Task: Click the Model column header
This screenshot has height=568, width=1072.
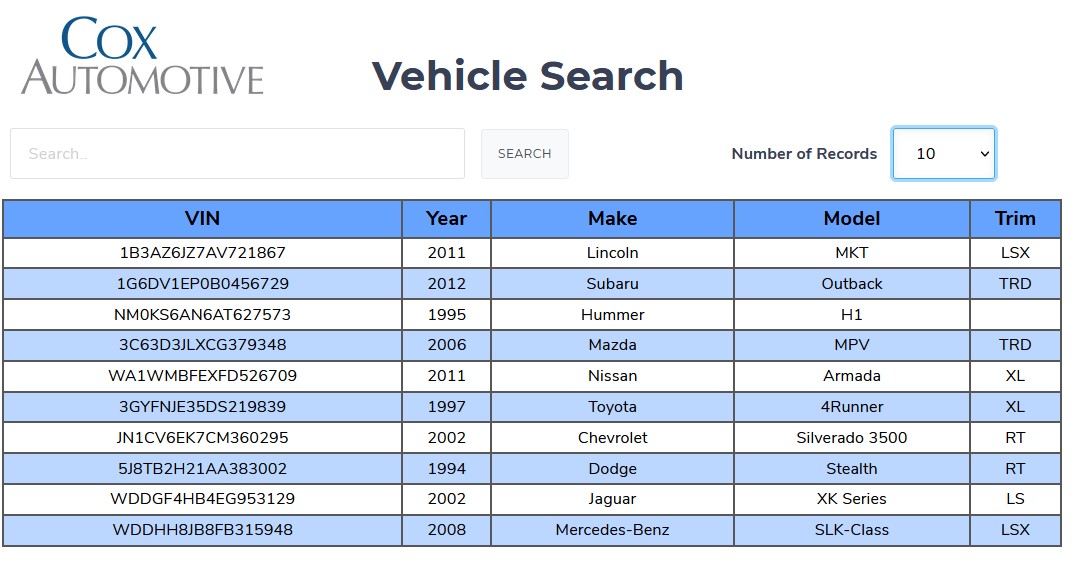Action: click(x=852, y=219)
